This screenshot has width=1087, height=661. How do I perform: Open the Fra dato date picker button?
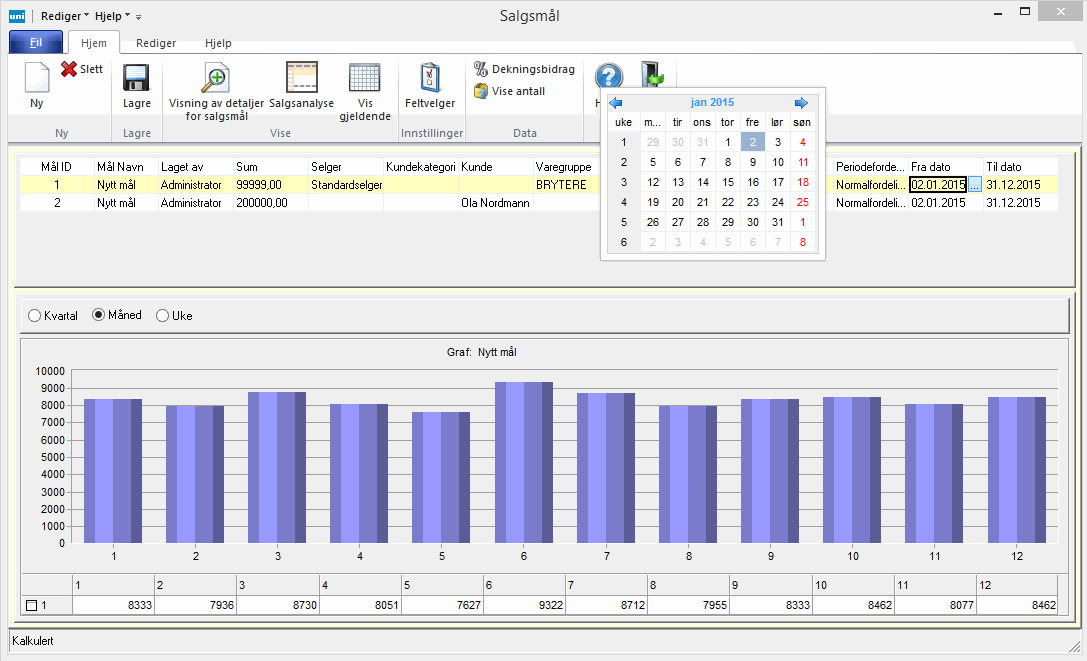(x=974, y=185)
